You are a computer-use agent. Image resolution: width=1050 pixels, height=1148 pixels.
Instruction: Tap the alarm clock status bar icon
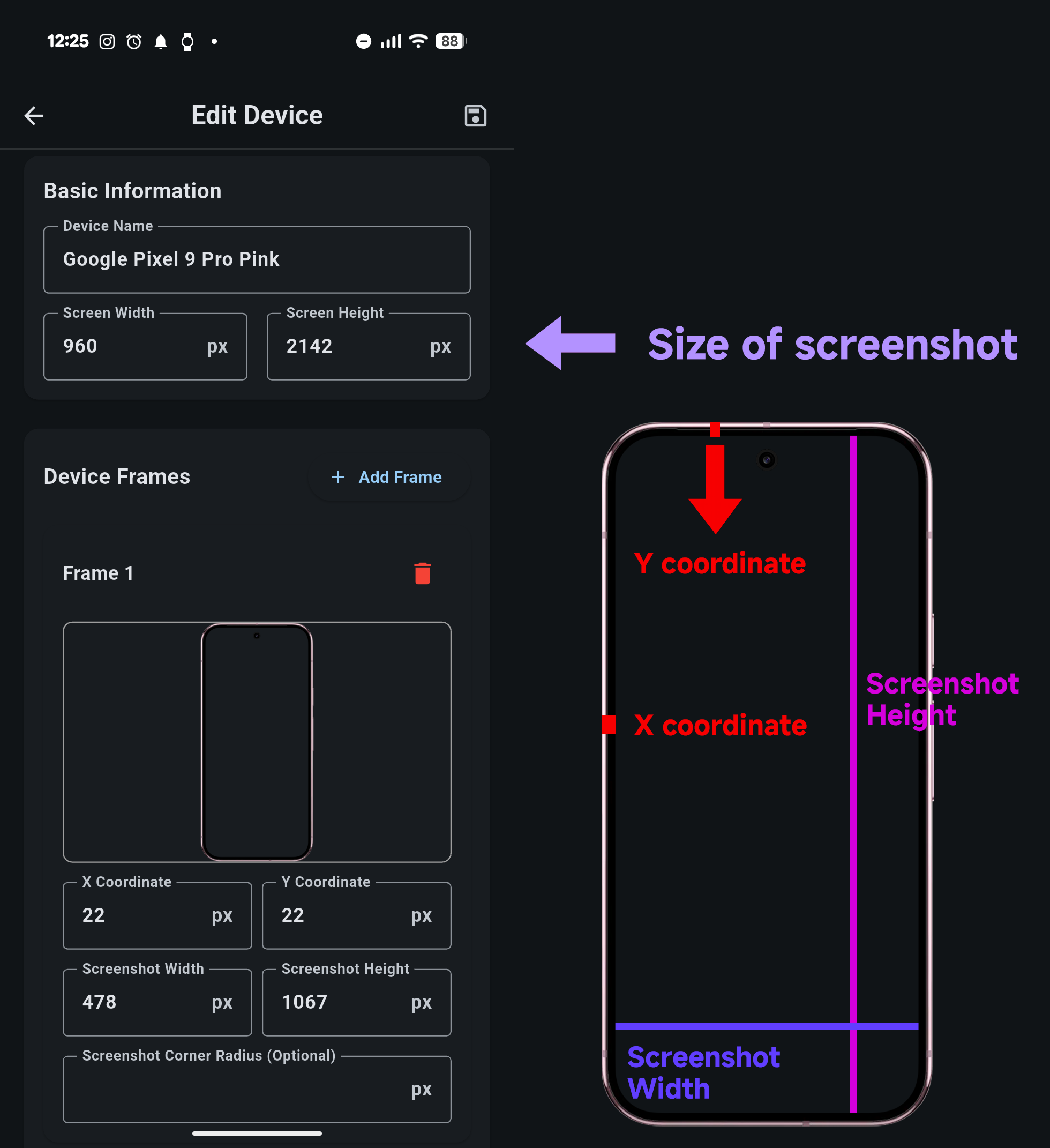point(133,41)
